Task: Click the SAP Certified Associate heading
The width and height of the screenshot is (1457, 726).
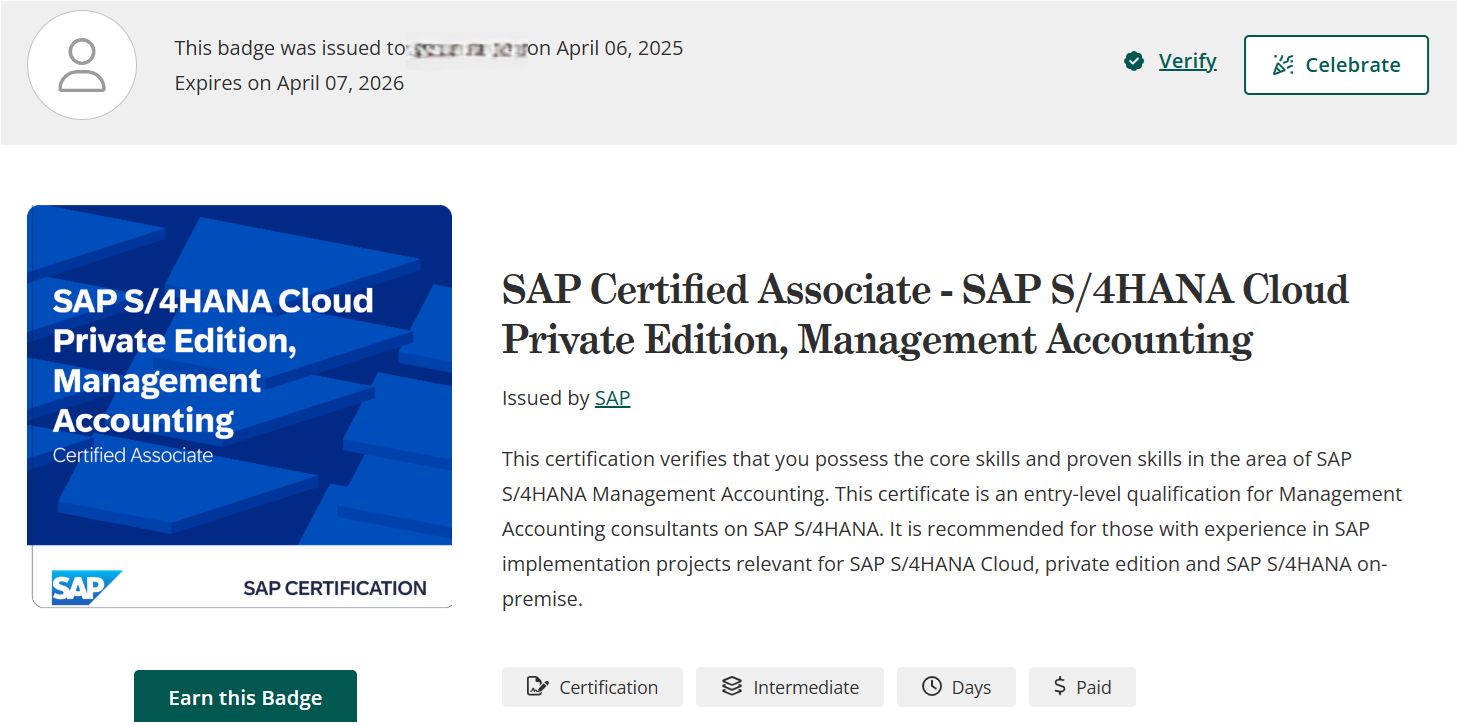Action: pyautogui.click(x=925, y=315)
